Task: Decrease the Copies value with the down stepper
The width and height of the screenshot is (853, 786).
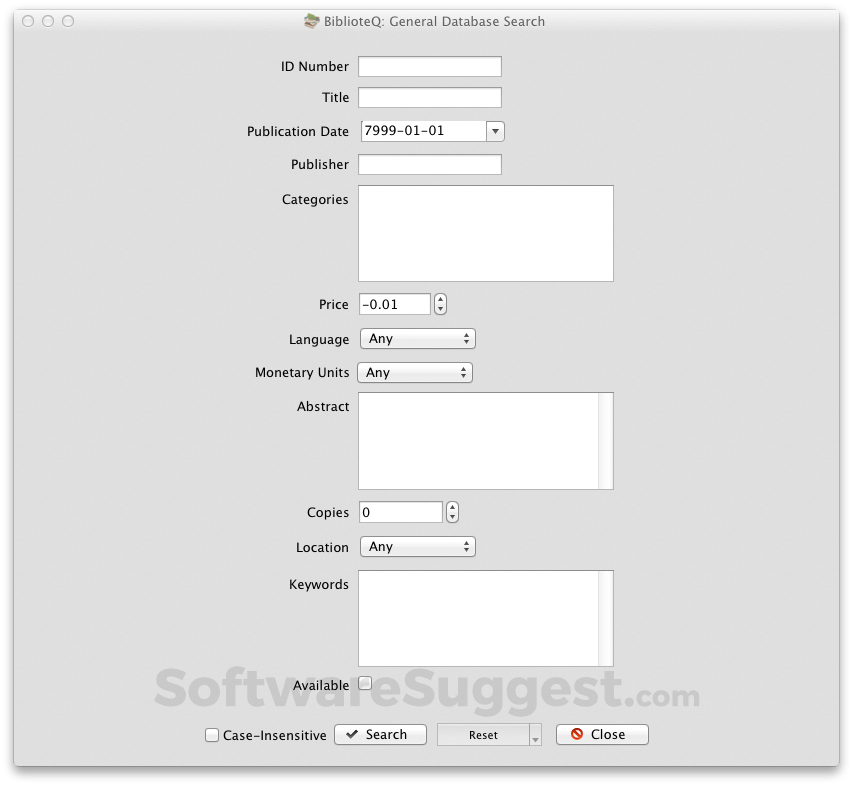Action: [x=452, y=516]
